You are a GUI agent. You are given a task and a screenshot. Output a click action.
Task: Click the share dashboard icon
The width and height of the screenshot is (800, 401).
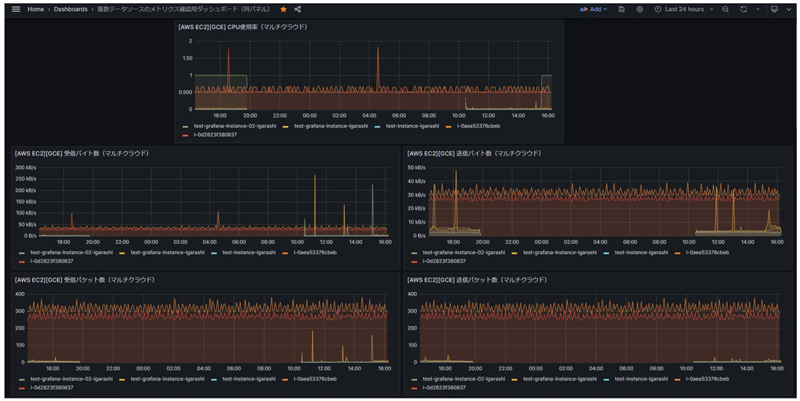pos(297,9)
